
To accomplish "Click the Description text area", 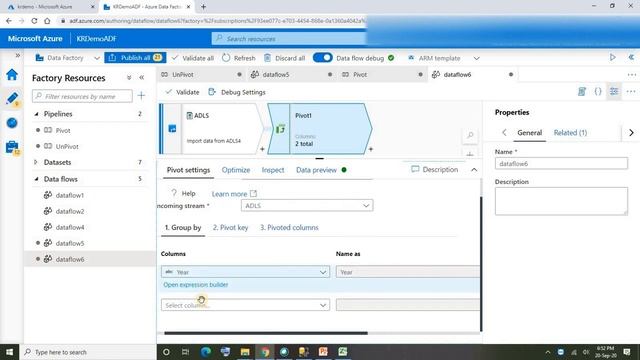I will 561,201.
